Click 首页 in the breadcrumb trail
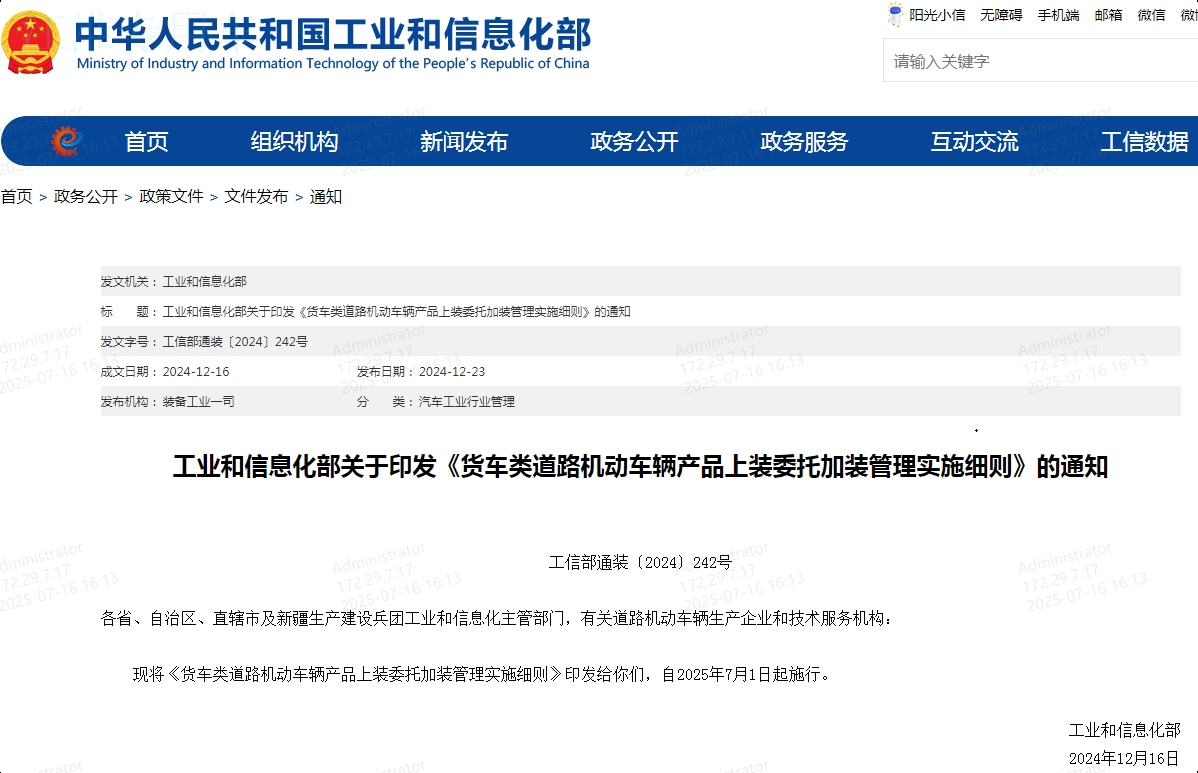Image resolution: width=1198 pixels, height=773 pixels. click(17, 197)
